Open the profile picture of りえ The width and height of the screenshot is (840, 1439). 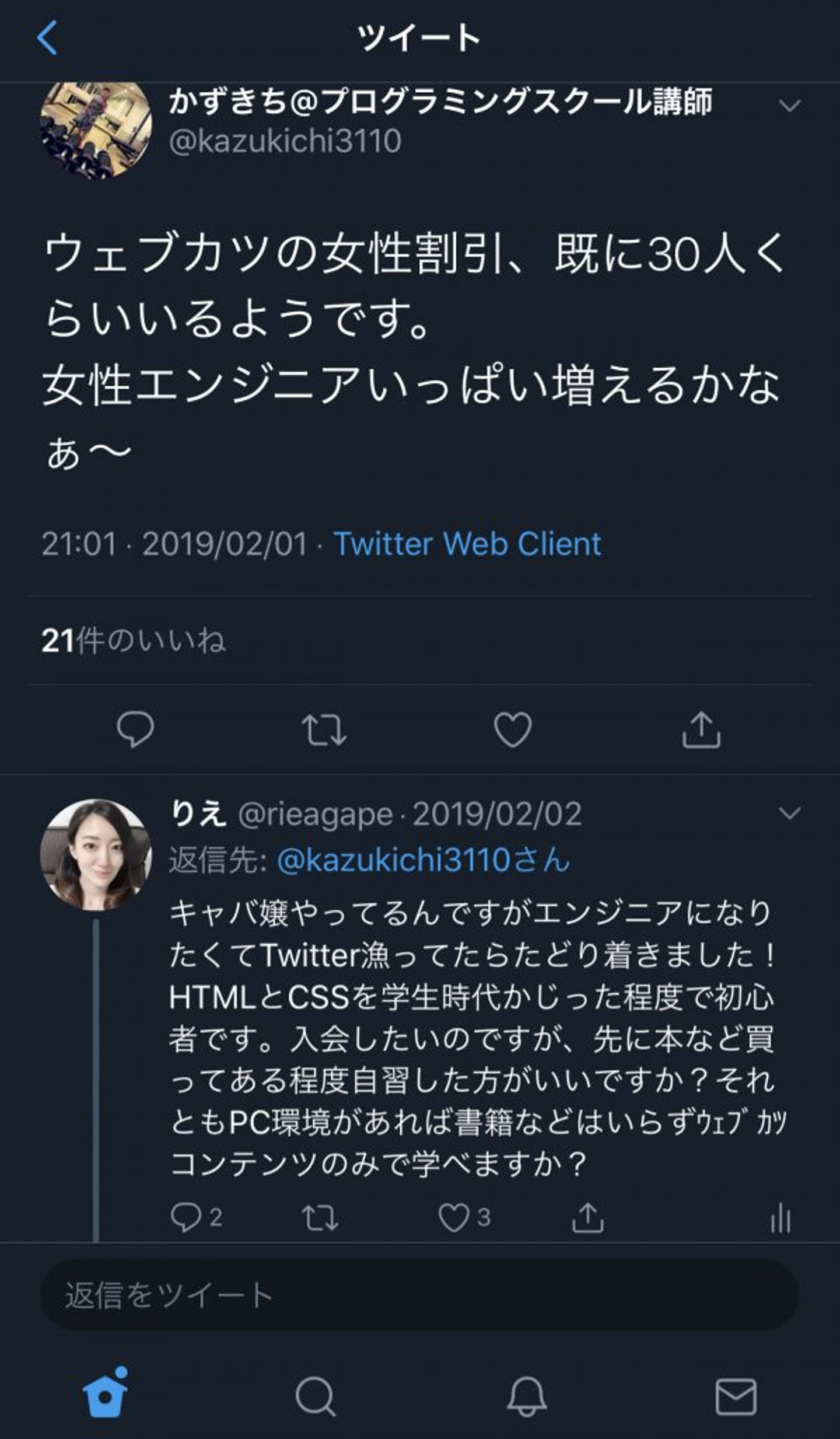tap(96, 855)
